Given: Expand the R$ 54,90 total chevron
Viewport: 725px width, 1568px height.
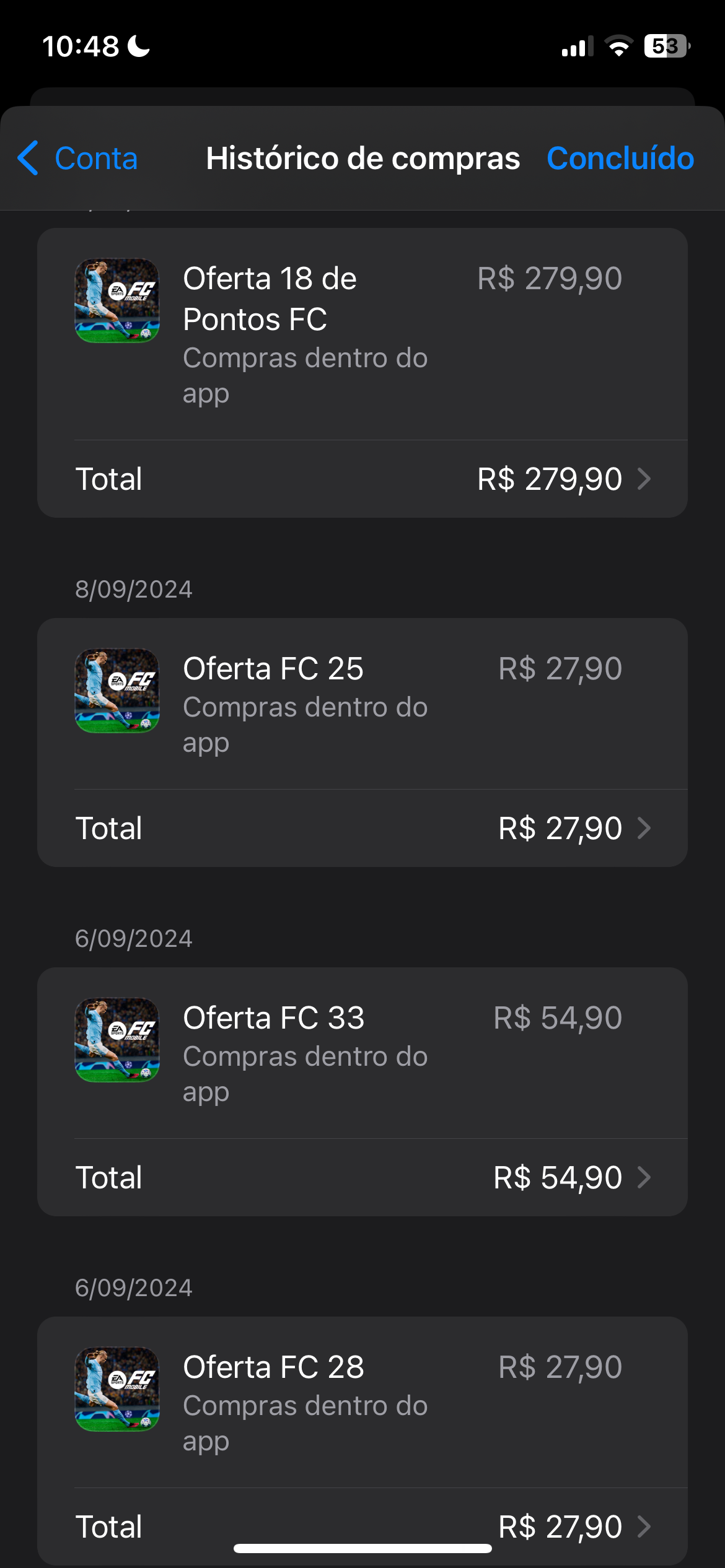Looking at the screenshot, I should 644,1177.
